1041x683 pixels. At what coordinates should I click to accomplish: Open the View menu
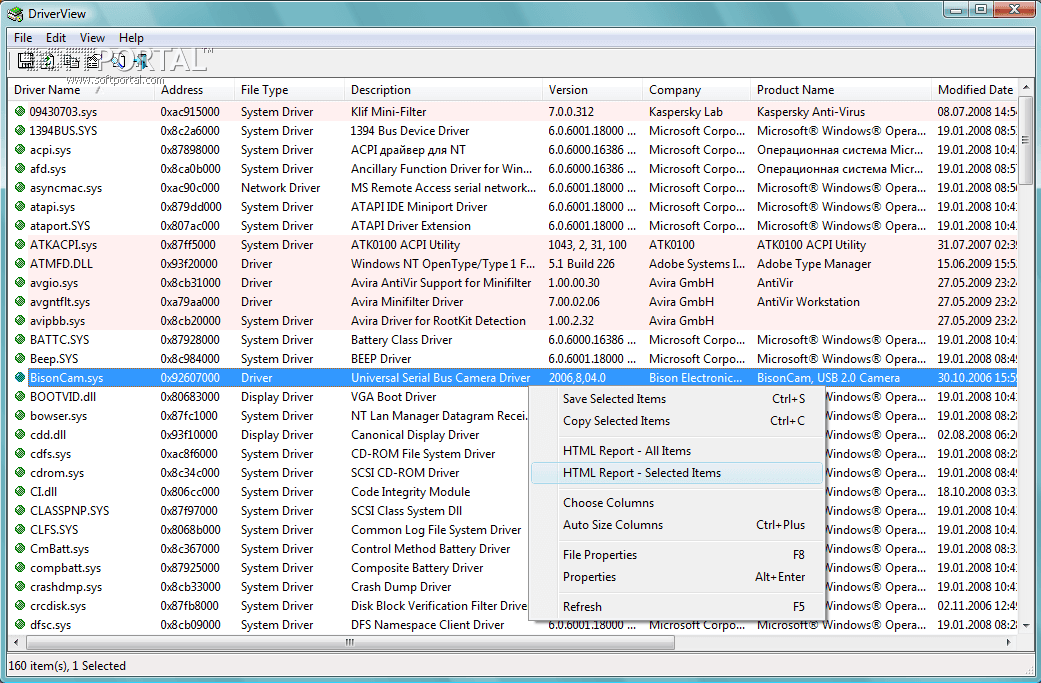point(92,38)
